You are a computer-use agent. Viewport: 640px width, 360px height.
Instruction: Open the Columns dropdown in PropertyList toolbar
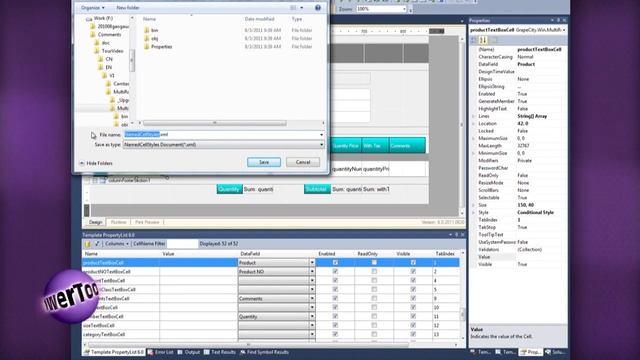click(x=117, y=244)
